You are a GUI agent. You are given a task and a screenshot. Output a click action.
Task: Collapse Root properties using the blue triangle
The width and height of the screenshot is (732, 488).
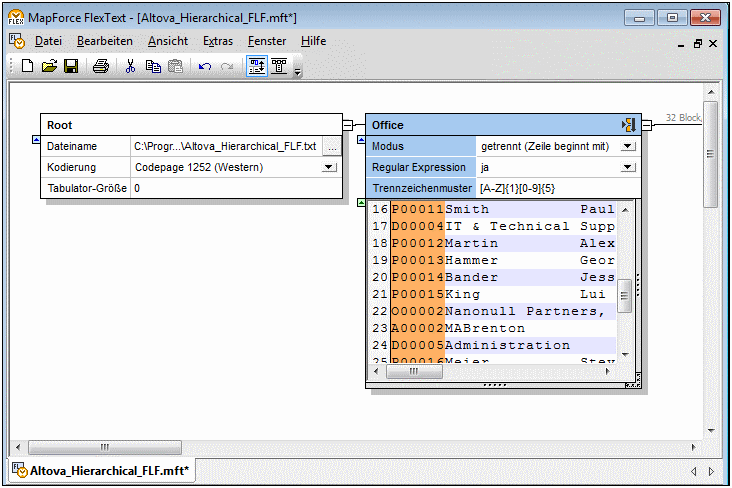pyautogui.click(x=36, y=140)
